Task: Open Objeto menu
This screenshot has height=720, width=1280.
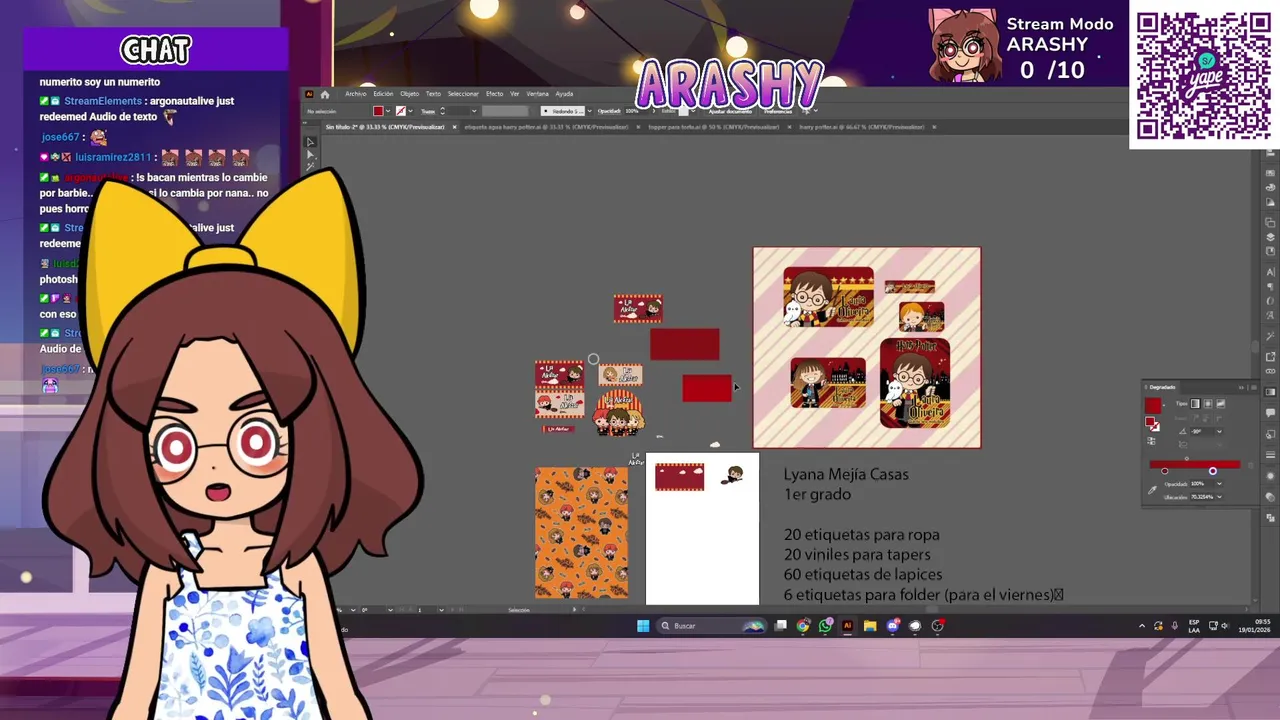Action: (x=410, y=94)
